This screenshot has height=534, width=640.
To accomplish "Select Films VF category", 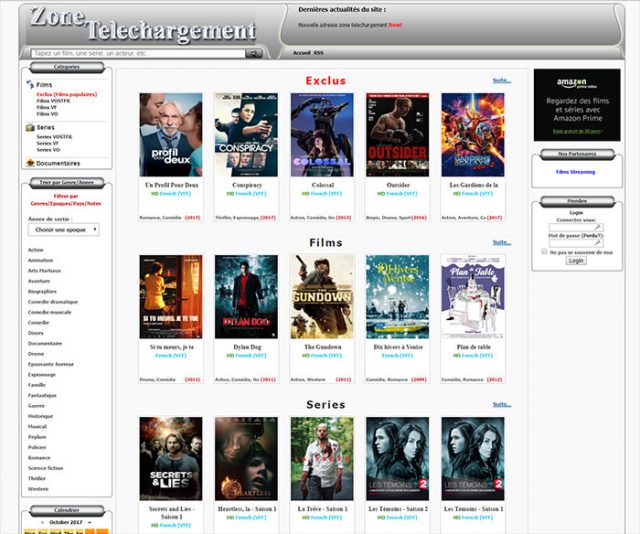I will (47, 107).
